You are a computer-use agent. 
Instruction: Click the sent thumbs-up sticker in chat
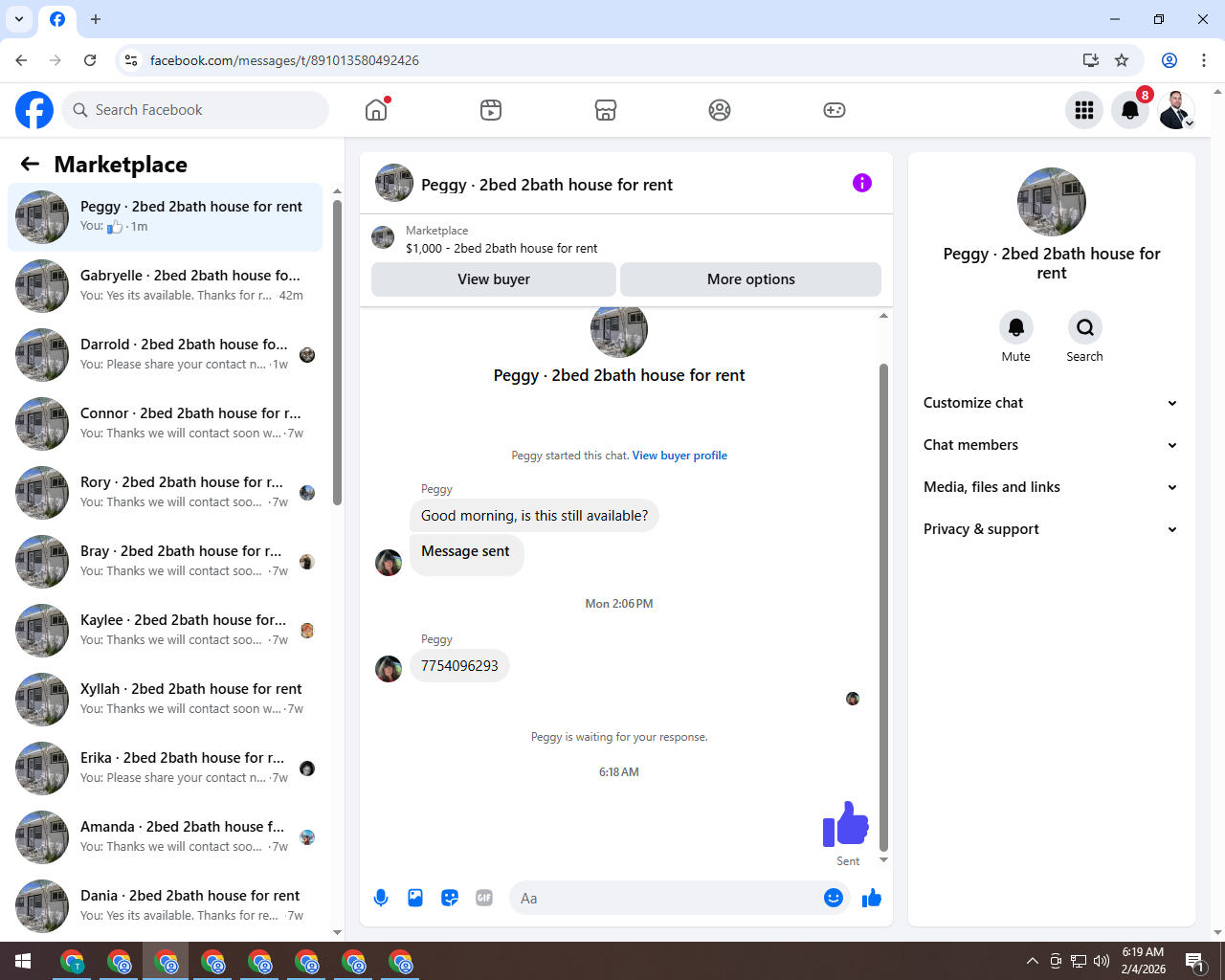(x=846, y=824)
